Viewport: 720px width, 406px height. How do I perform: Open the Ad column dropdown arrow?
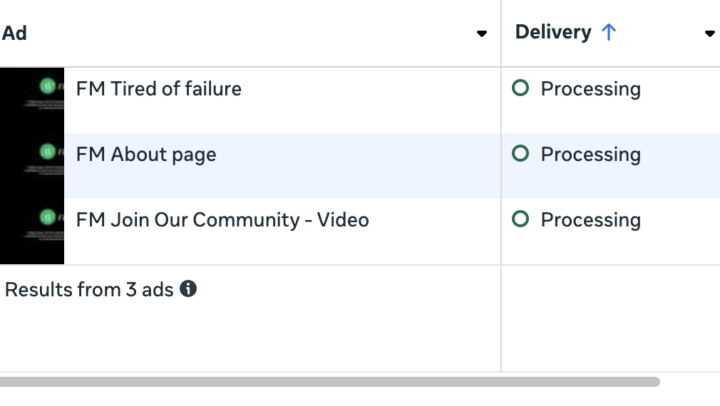point(482,34)
